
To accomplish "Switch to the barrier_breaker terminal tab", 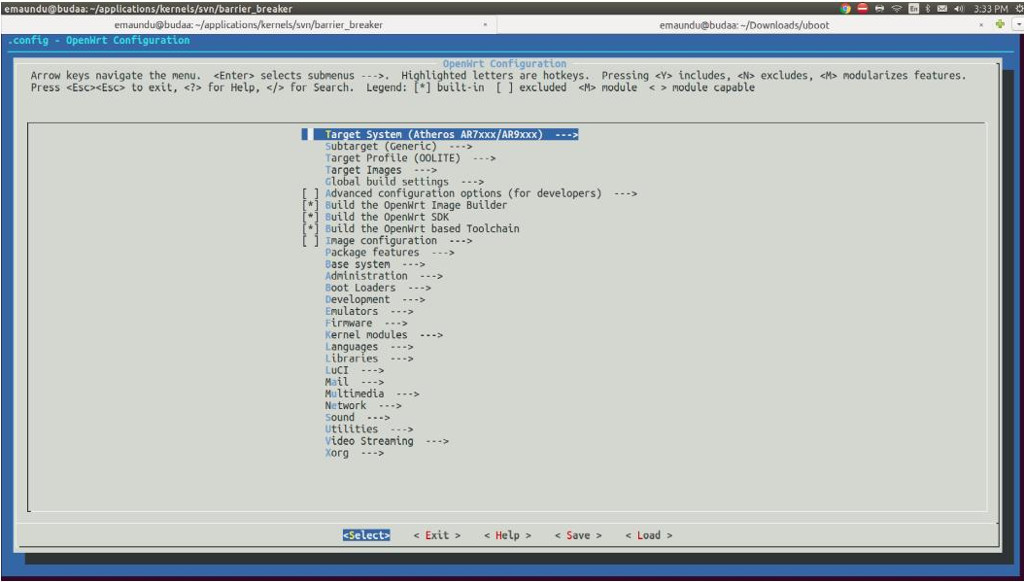I will [248, 25].
